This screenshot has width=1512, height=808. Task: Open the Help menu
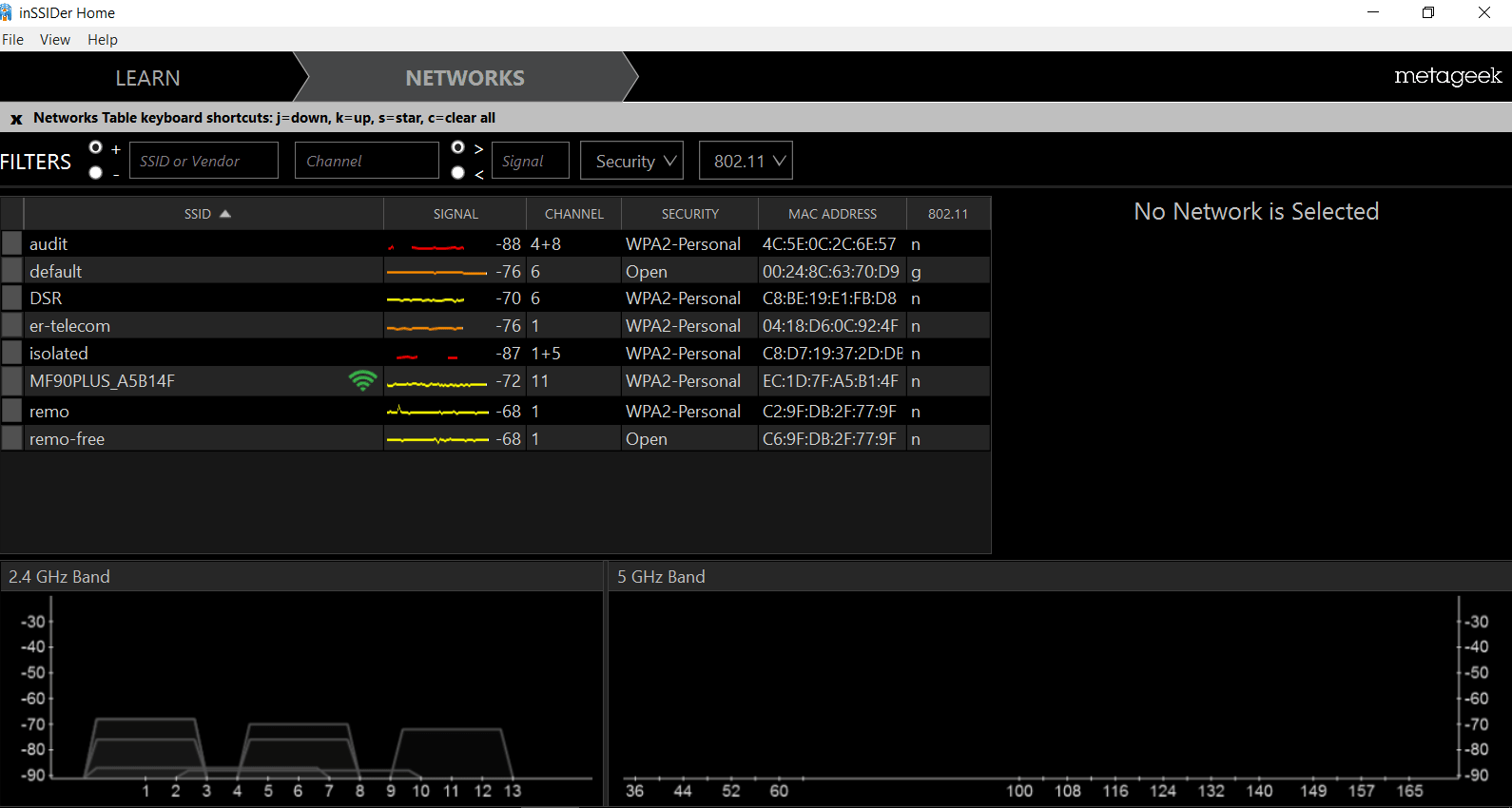103,40
